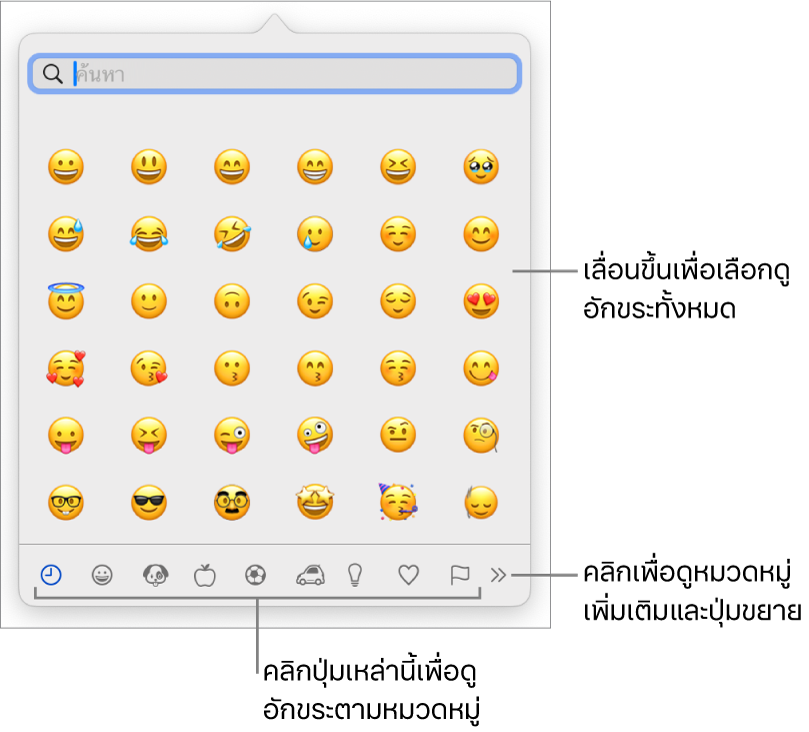Open the recently used clock category
Screen dimensions: 809x732
pyautogui.click(x=51, y=574)
